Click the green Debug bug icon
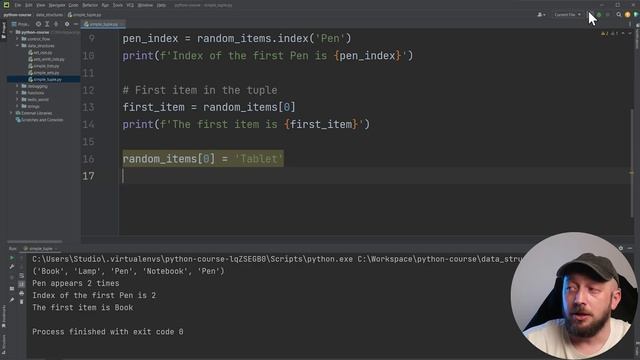The width and height of the screenshot is (640, 360). [x=598, y=15]
